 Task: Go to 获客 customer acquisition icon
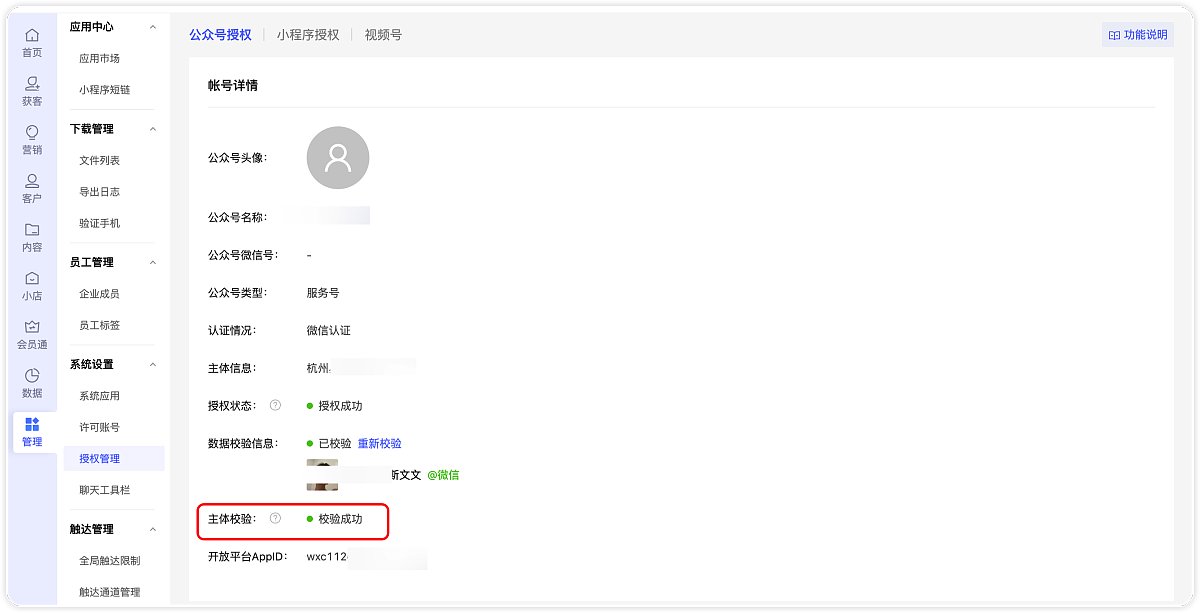(x=32, y=84)
